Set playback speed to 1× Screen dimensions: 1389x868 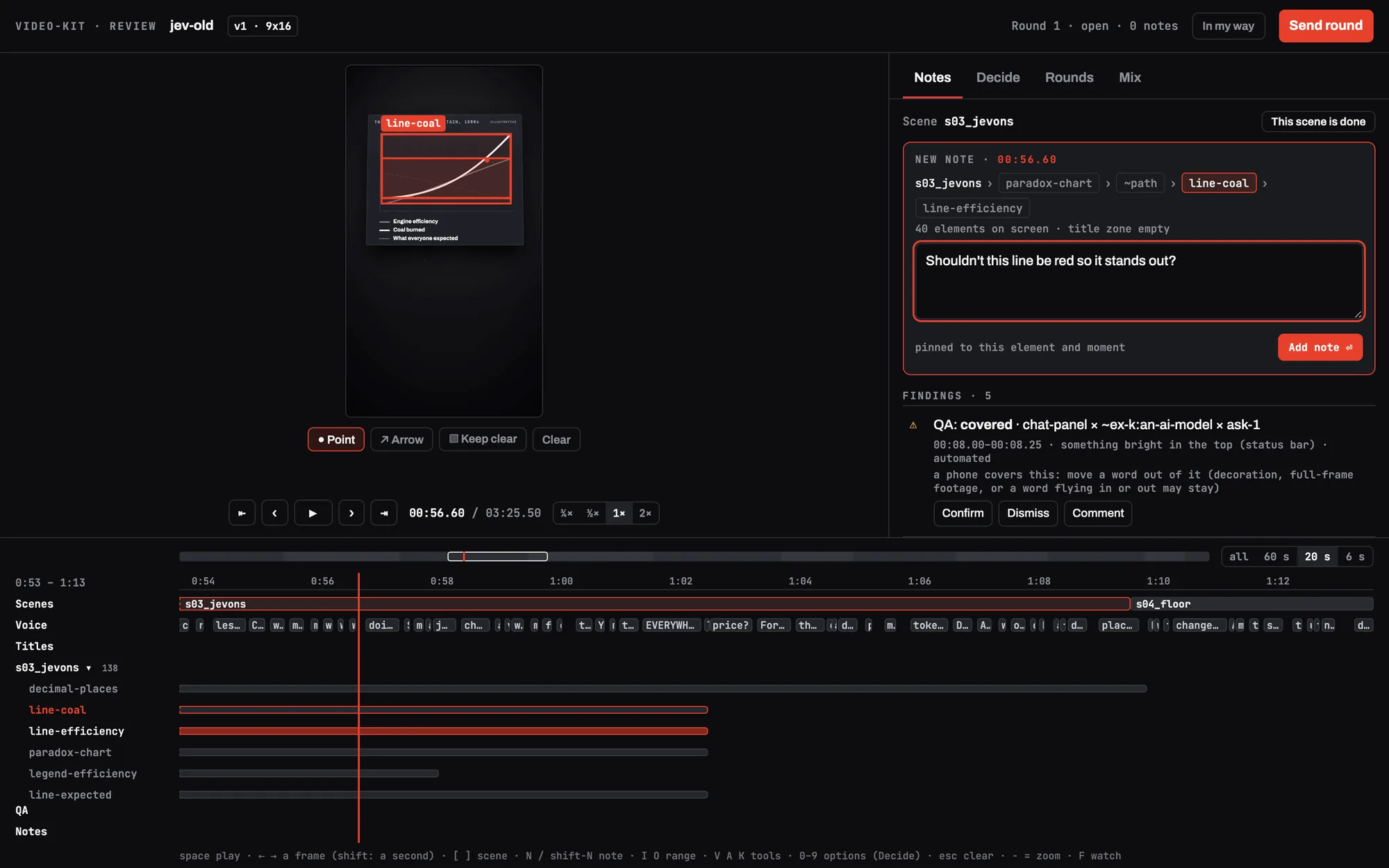pos(619,513)
